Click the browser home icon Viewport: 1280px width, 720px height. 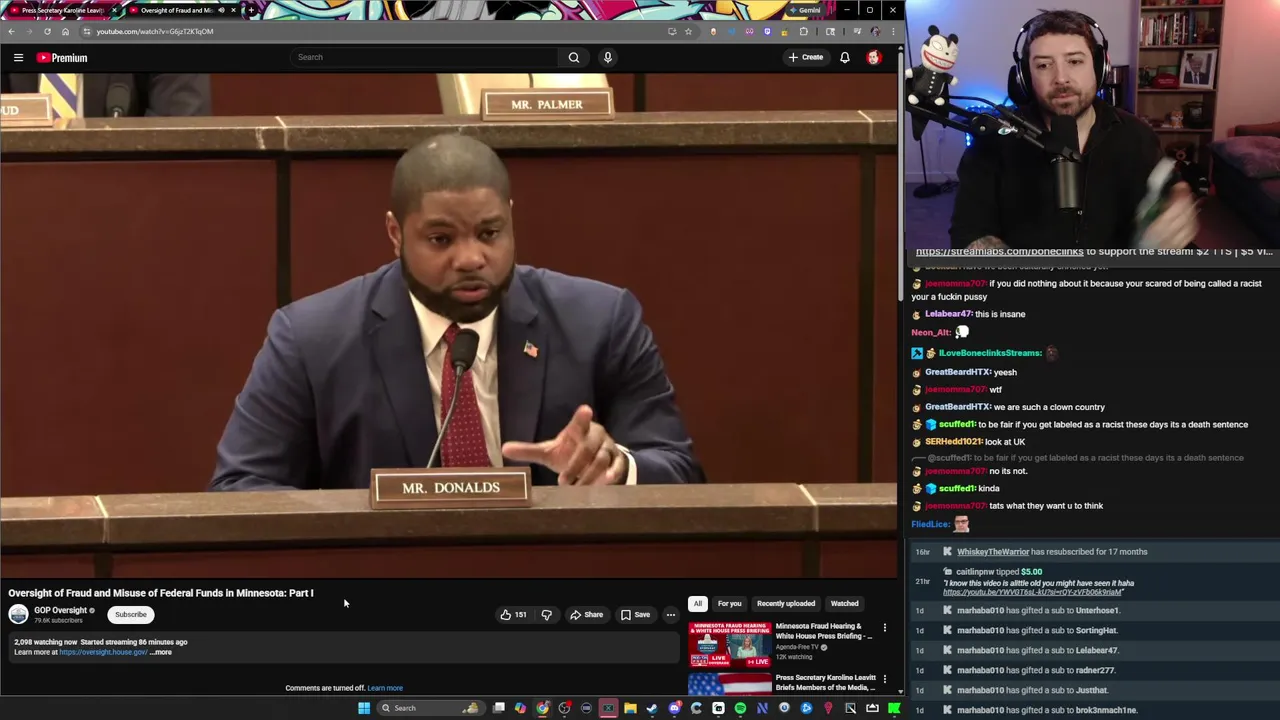65,31
